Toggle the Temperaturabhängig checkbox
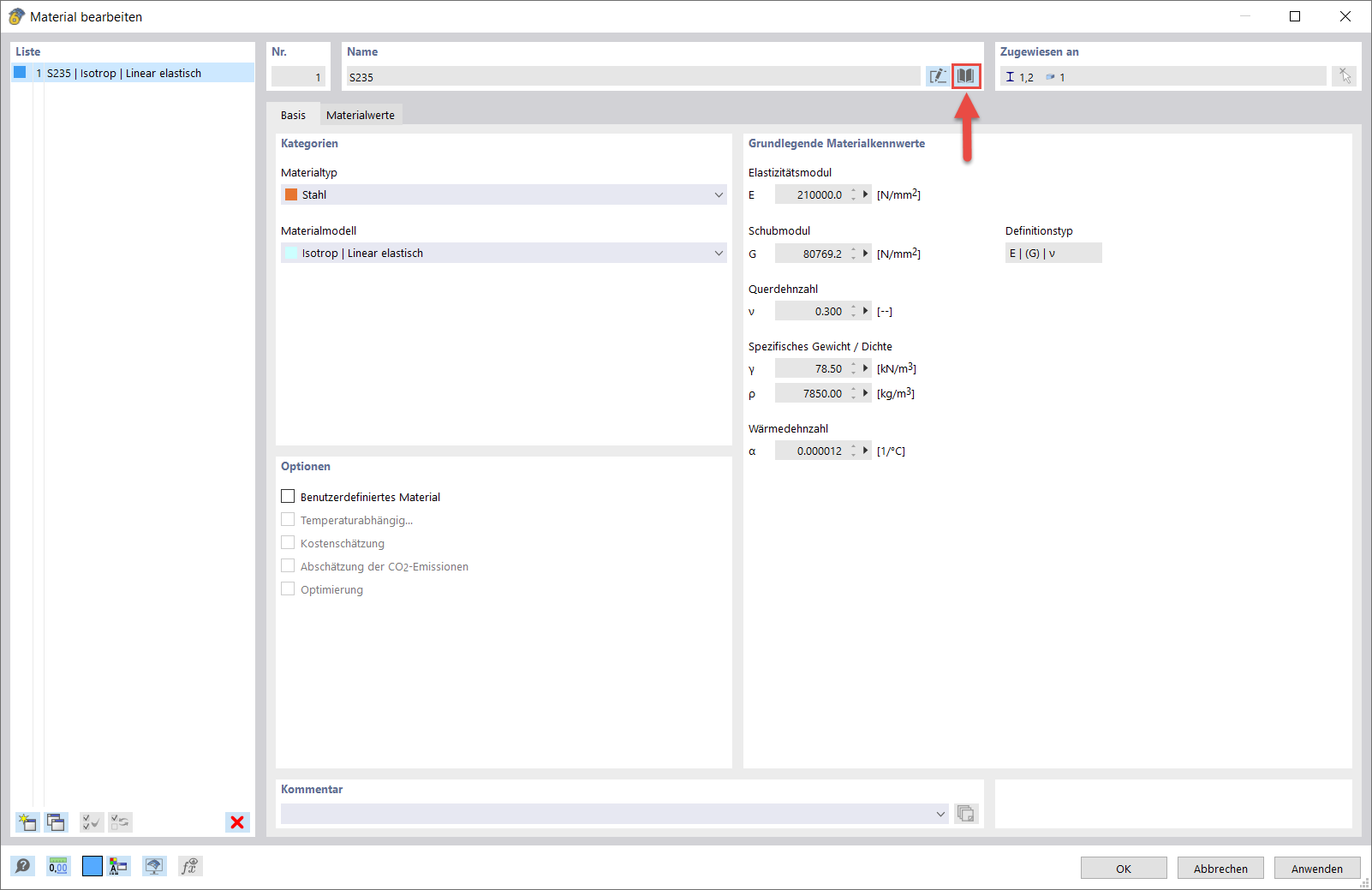 tap(288, 520)
